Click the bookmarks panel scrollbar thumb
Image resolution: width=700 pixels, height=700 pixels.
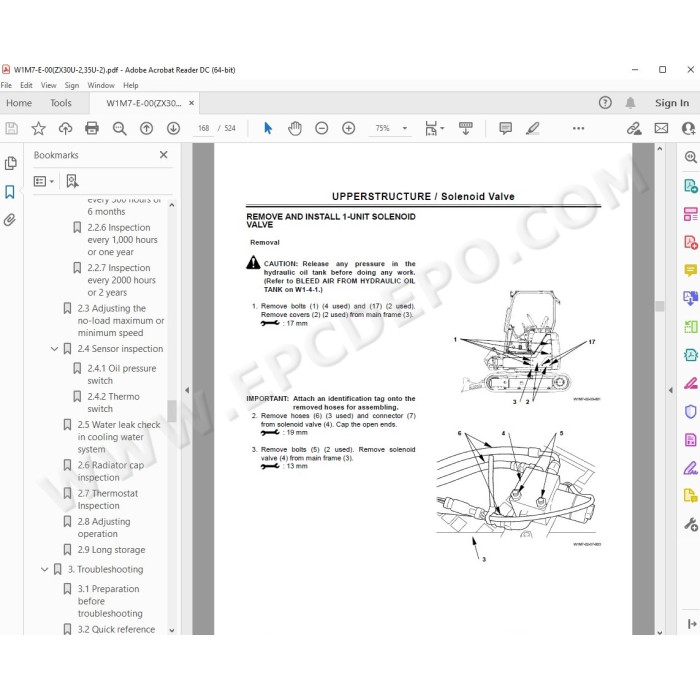171,411
